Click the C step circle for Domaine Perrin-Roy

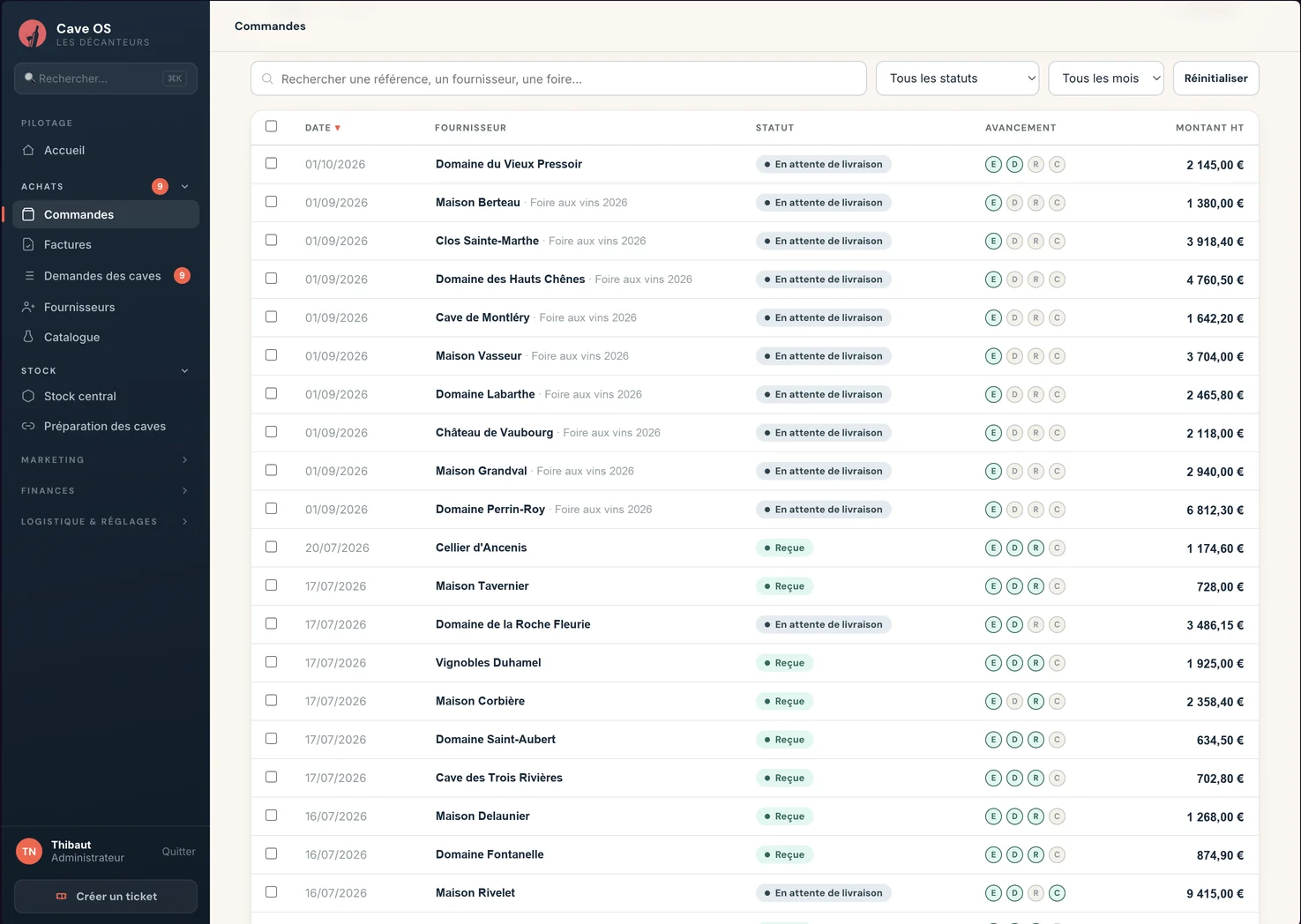1057,510
